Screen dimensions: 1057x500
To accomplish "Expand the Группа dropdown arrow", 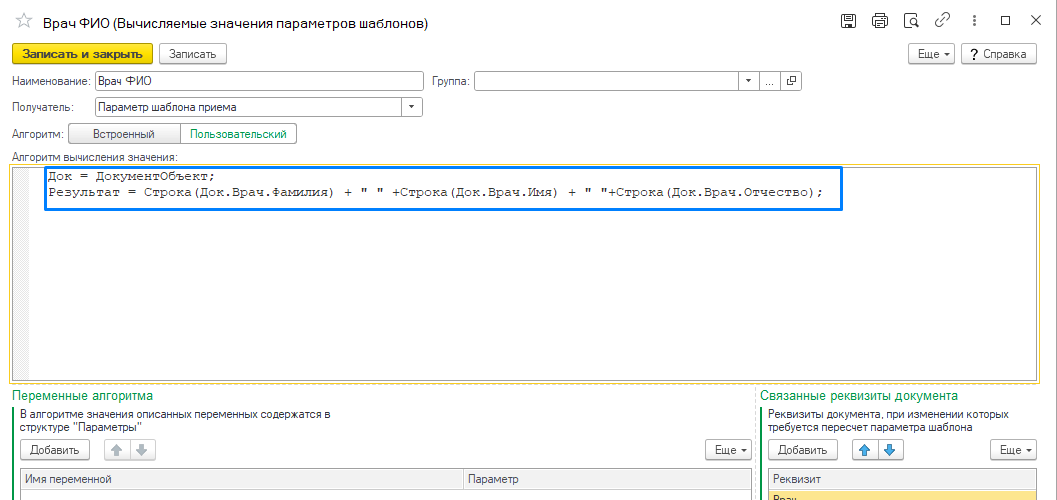I will [749, 82].
